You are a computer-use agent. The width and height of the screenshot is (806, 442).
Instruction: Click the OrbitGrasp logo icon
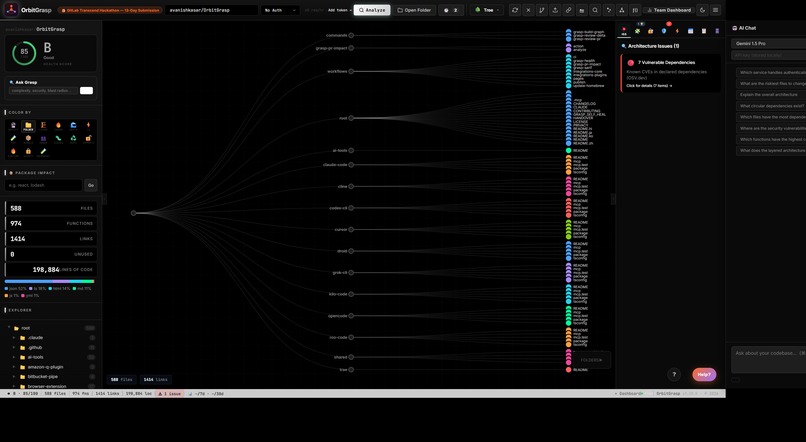coord(11,10)
